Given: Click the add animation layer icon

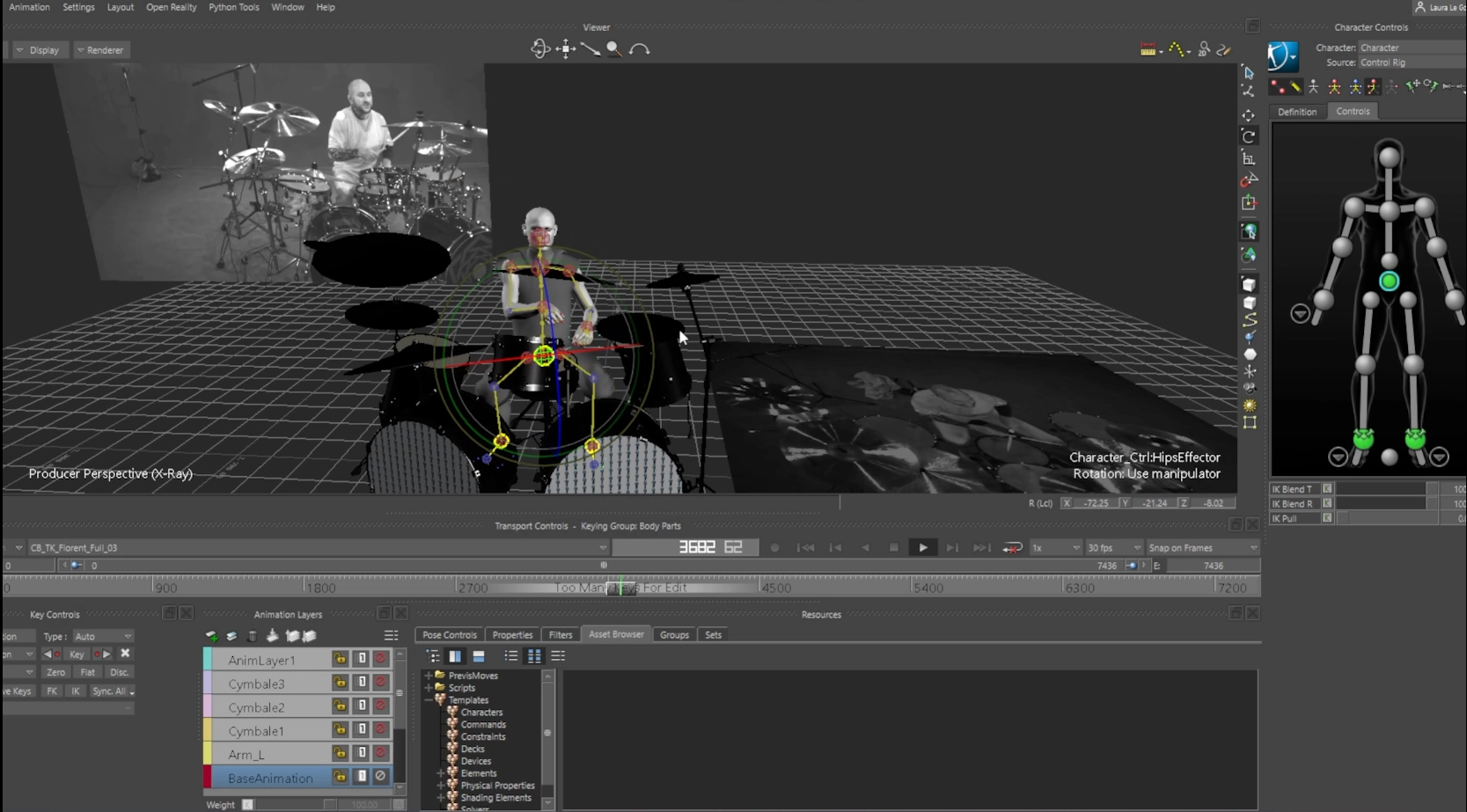Looking at the screenshot, I should click(x=212, y=636).
